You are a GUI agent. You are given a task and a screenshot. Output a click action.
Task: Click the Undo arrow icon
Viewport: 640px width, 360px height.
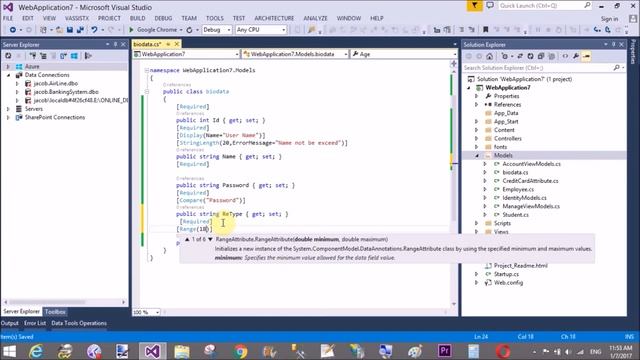click(94, 30)
